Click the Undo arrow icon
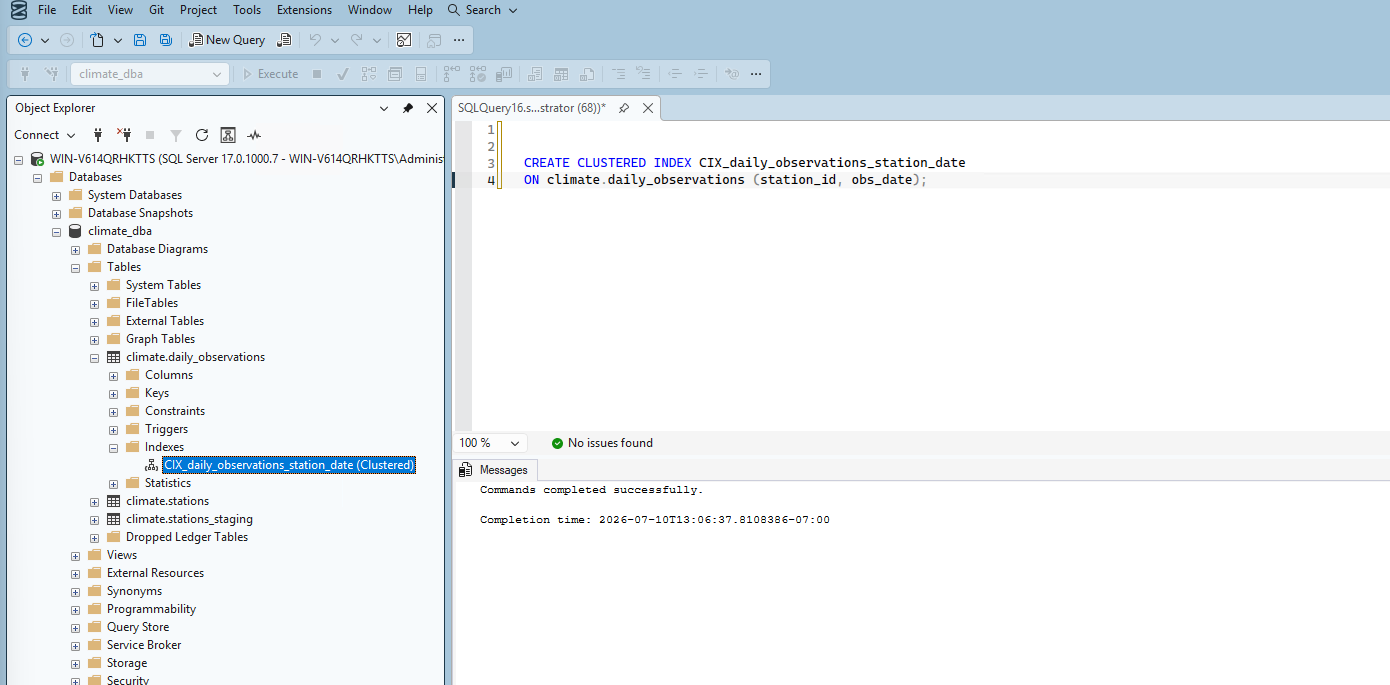The height and width of the screenshot is (685, 1390). tap(315, 40)
